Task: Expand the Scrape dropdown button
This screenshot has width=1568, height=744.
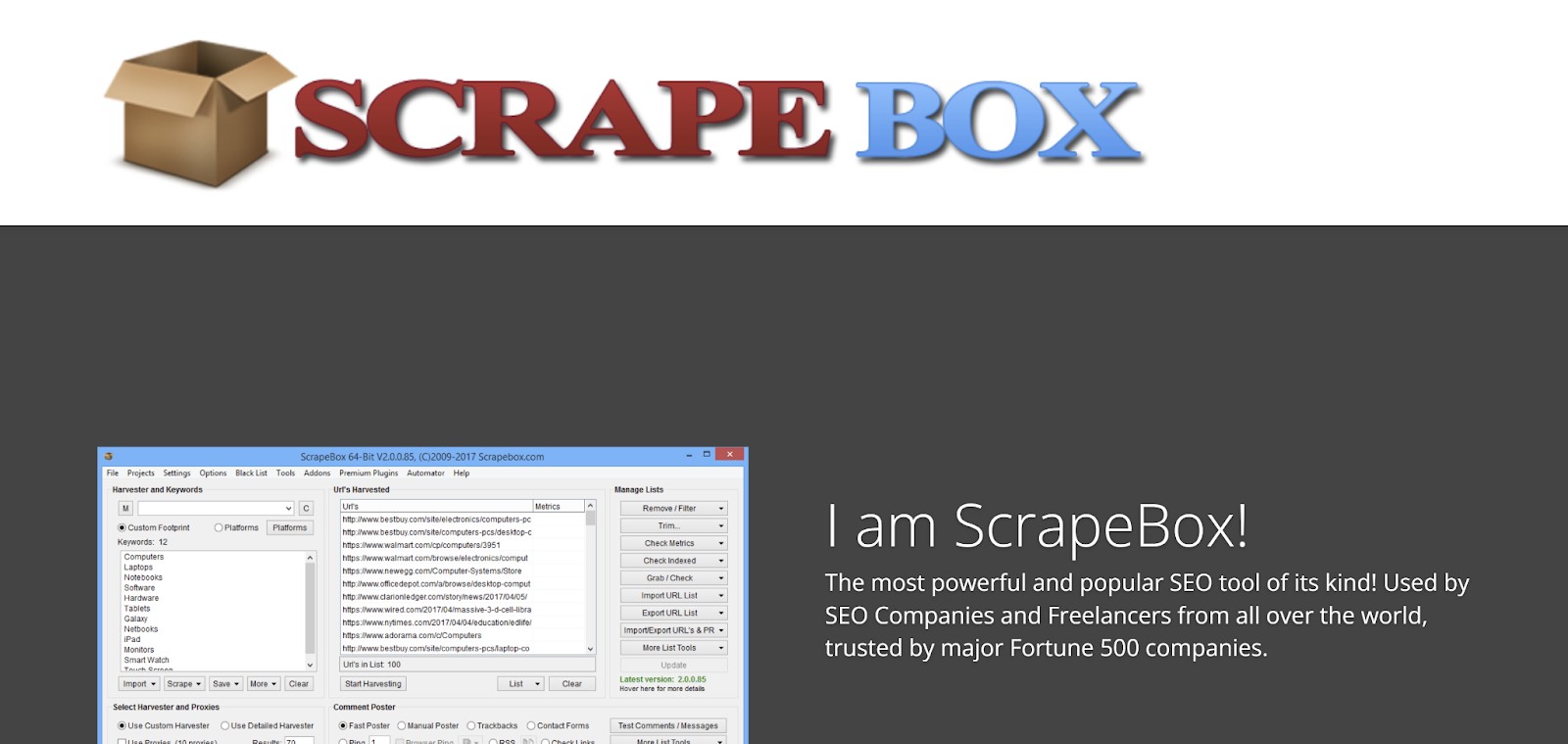Action: 184,683
